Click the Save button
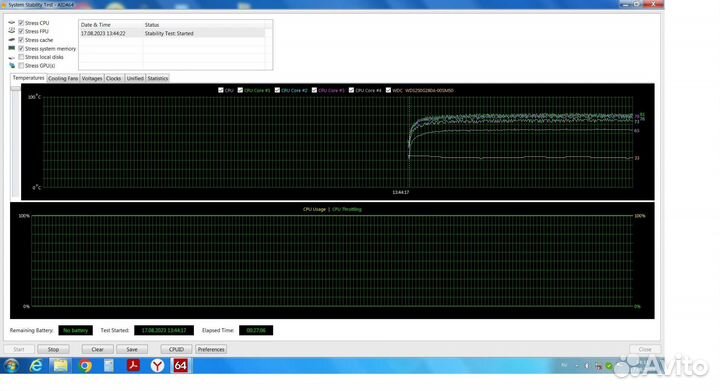The height and width of the screenshot is (391, 720). pyautogui.click(x=132, y=349)
